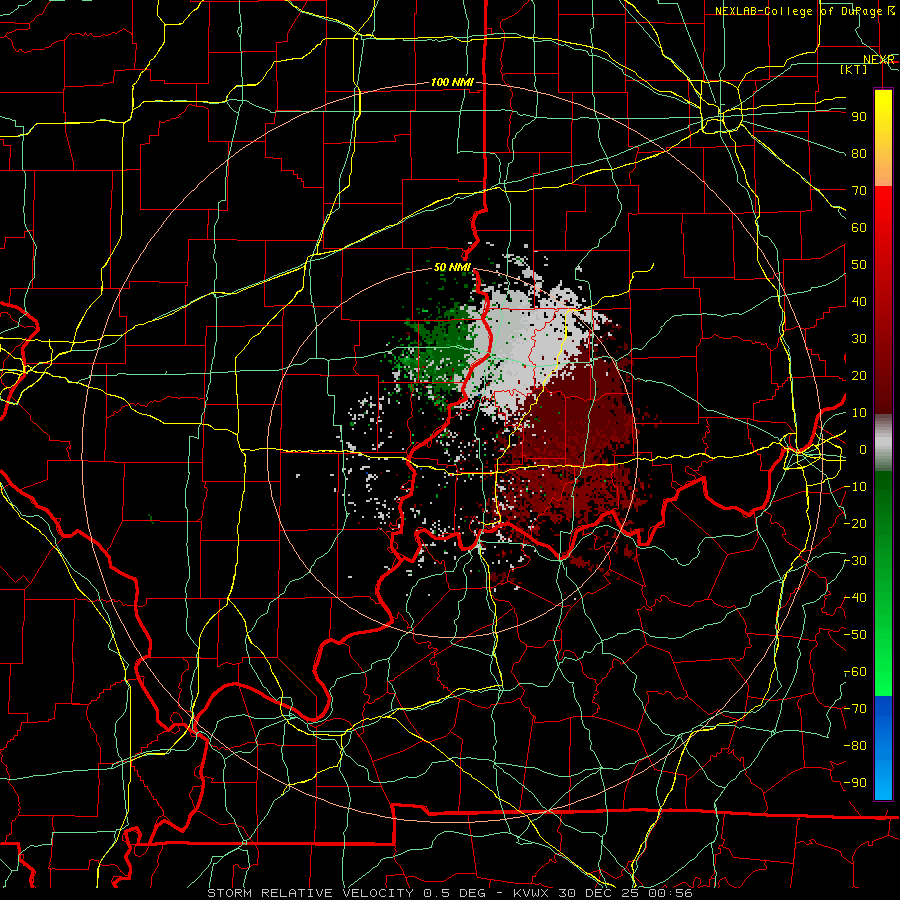Click the 100 NMI range ring label
The image size is (900, 900).
452,82
